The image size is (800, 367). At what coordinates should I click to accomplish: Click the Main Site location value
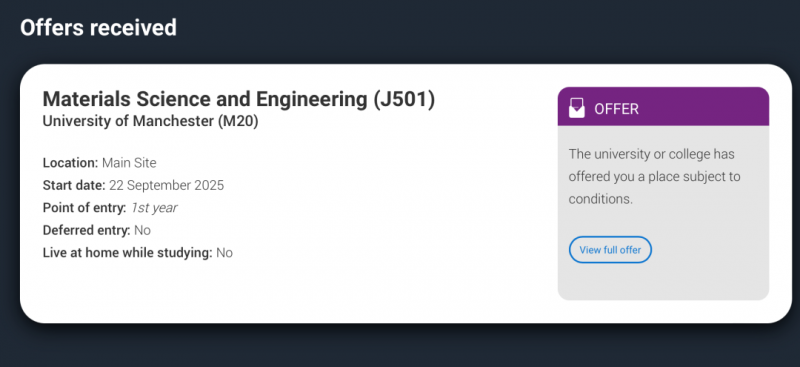[x=129, y=163]
